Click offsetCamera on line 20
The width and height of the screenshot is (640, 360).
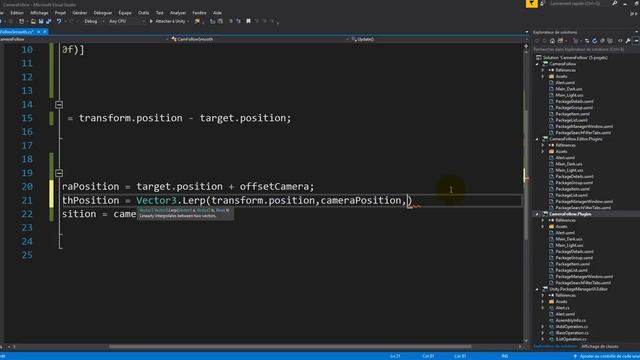[x=274, y=187]
